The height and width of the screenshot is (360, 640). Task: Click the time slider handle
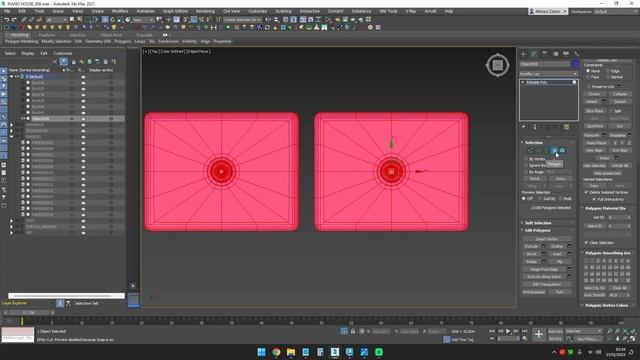[x=29, y=312]
